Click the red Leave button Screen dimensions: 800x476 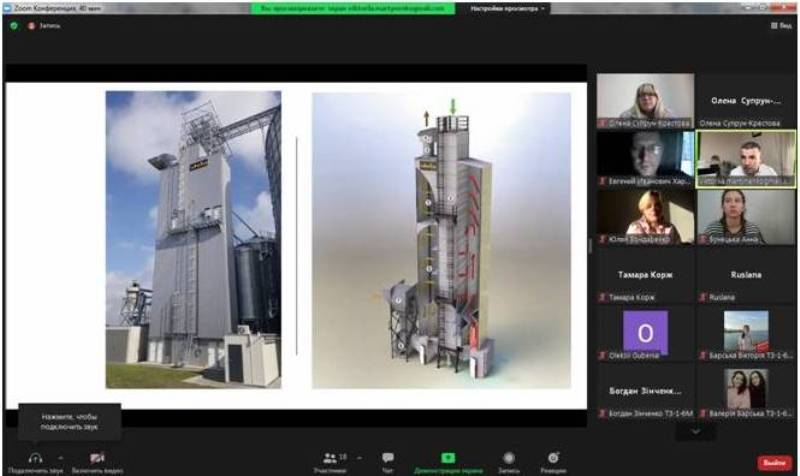click(x=772, y=463)
